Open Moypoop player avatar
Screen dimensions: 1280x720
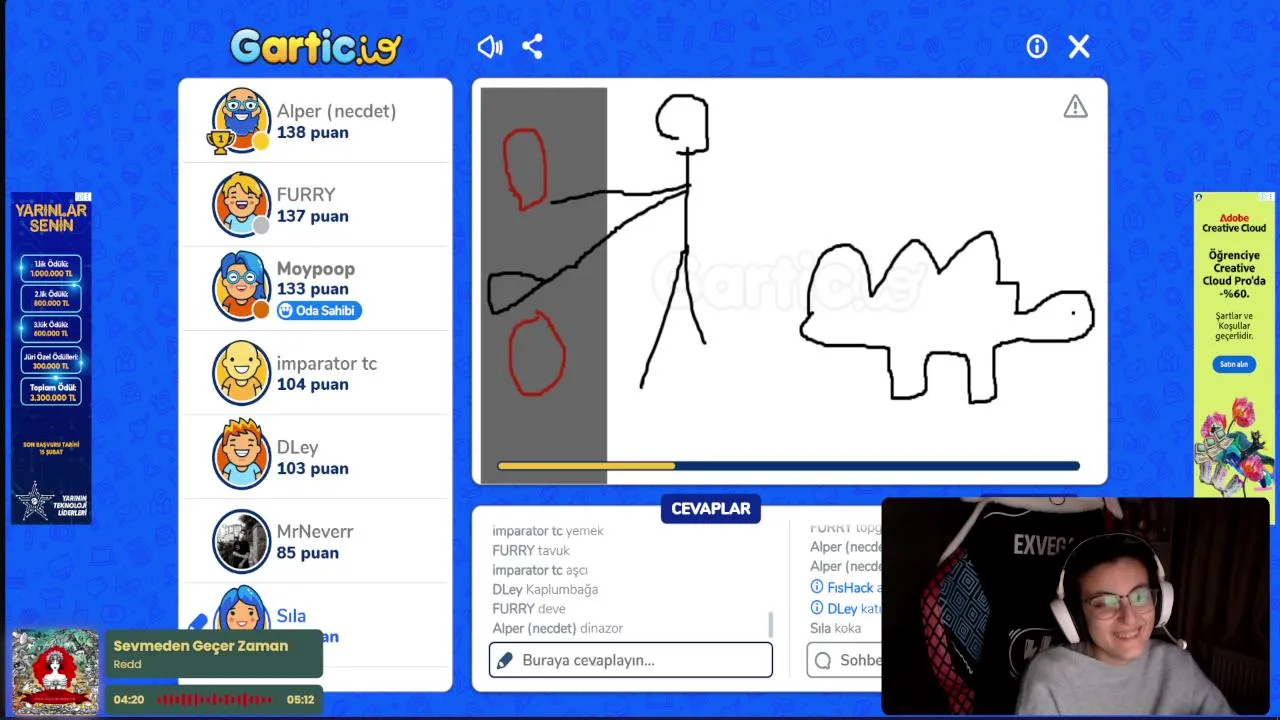[241, 287]
